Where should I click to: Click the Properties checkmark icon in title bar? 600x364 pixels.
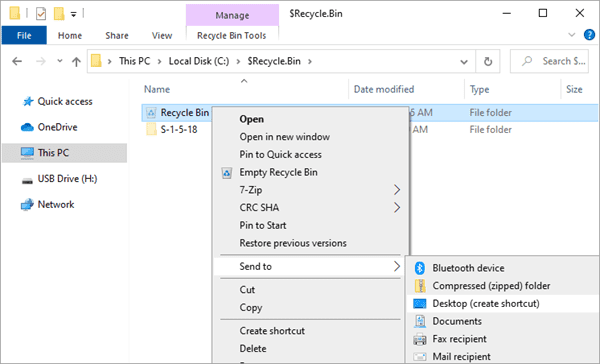tap(41, 14)
